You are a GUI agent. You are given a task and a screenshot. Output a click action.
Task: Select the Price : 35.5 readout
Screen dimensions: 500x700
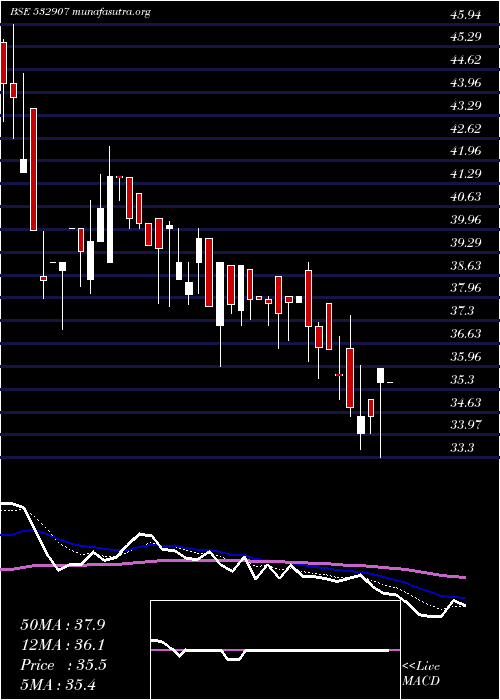pos(63,665)
